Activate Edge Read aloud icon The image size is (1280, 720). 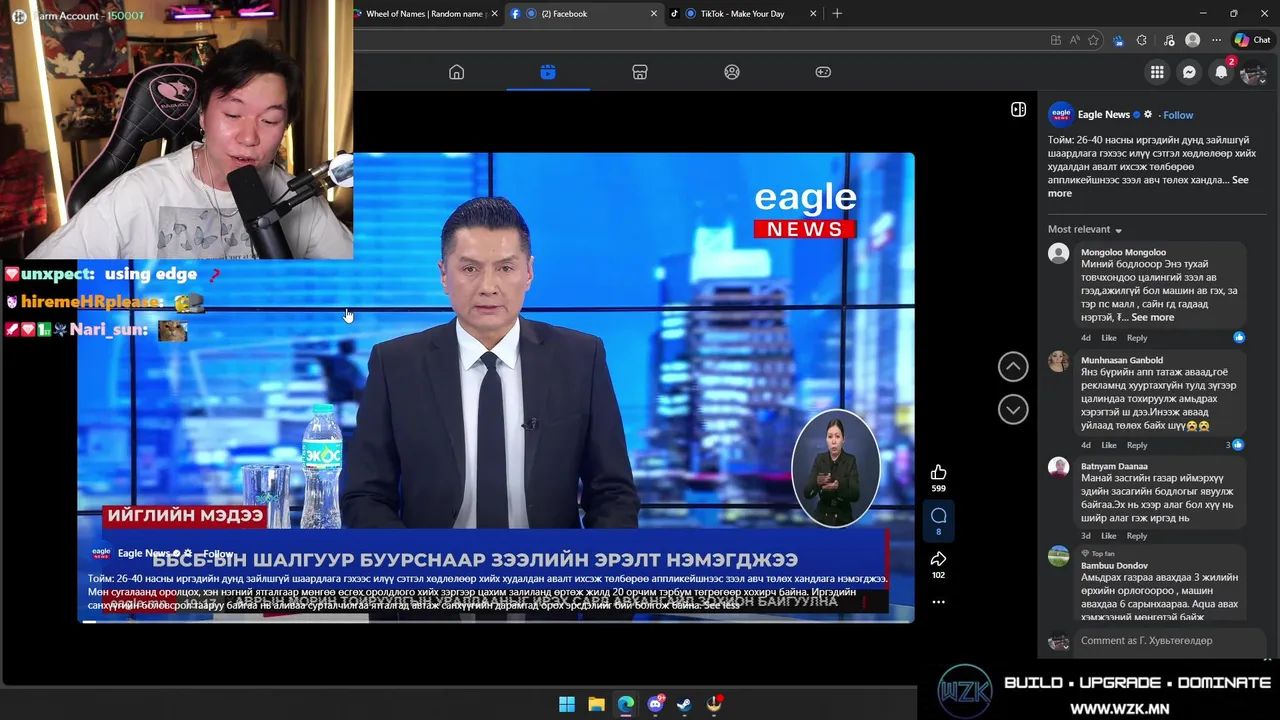click(x=1075, y=40)
